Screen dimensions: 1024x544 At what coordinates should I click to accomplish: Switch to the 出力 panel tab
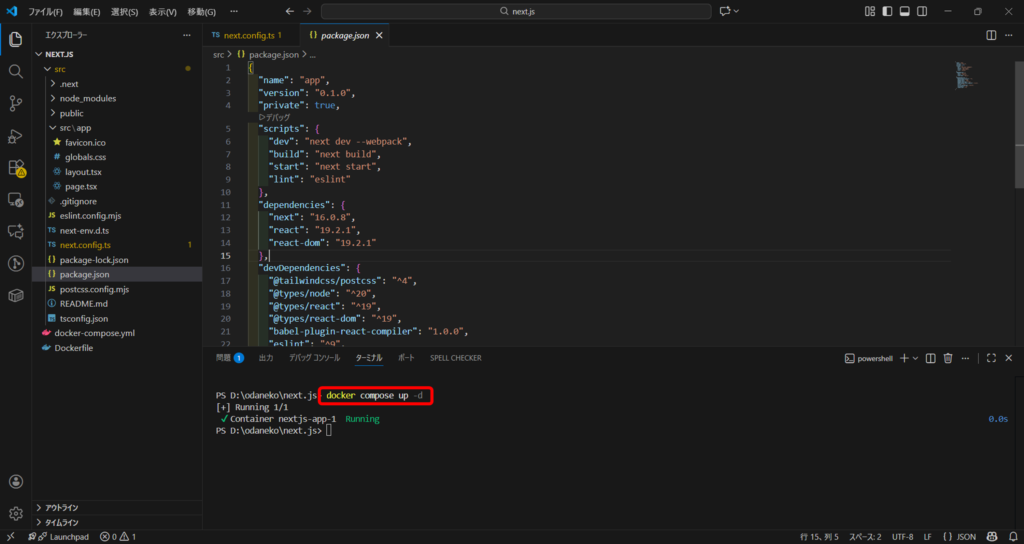pyautogui.click(x=266, y=357)
